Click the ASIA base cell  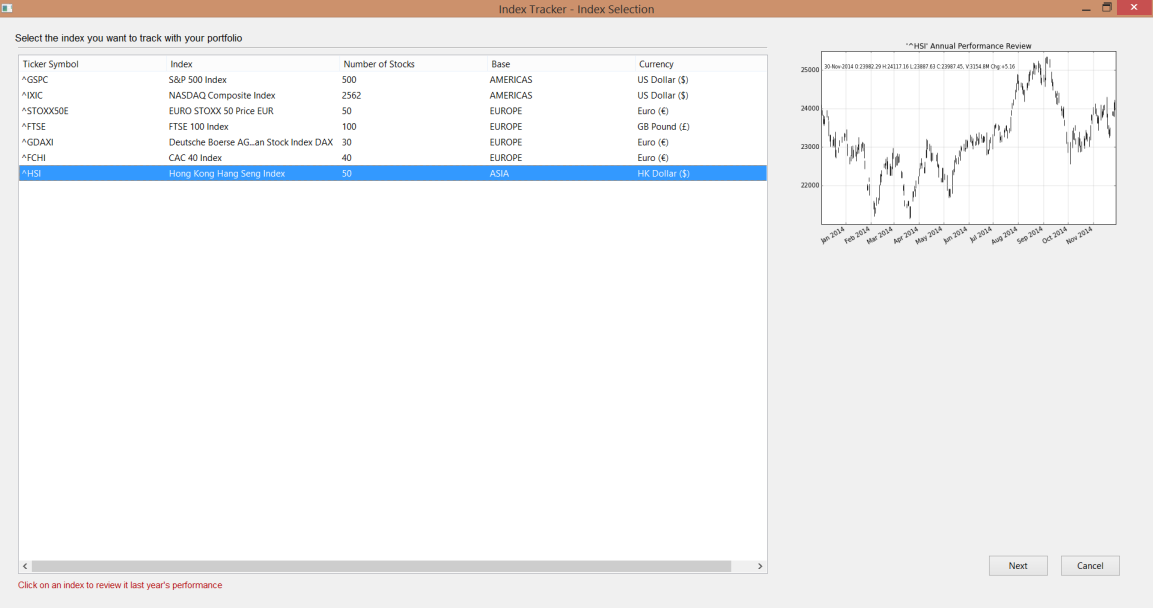click(x=499, y=174)
